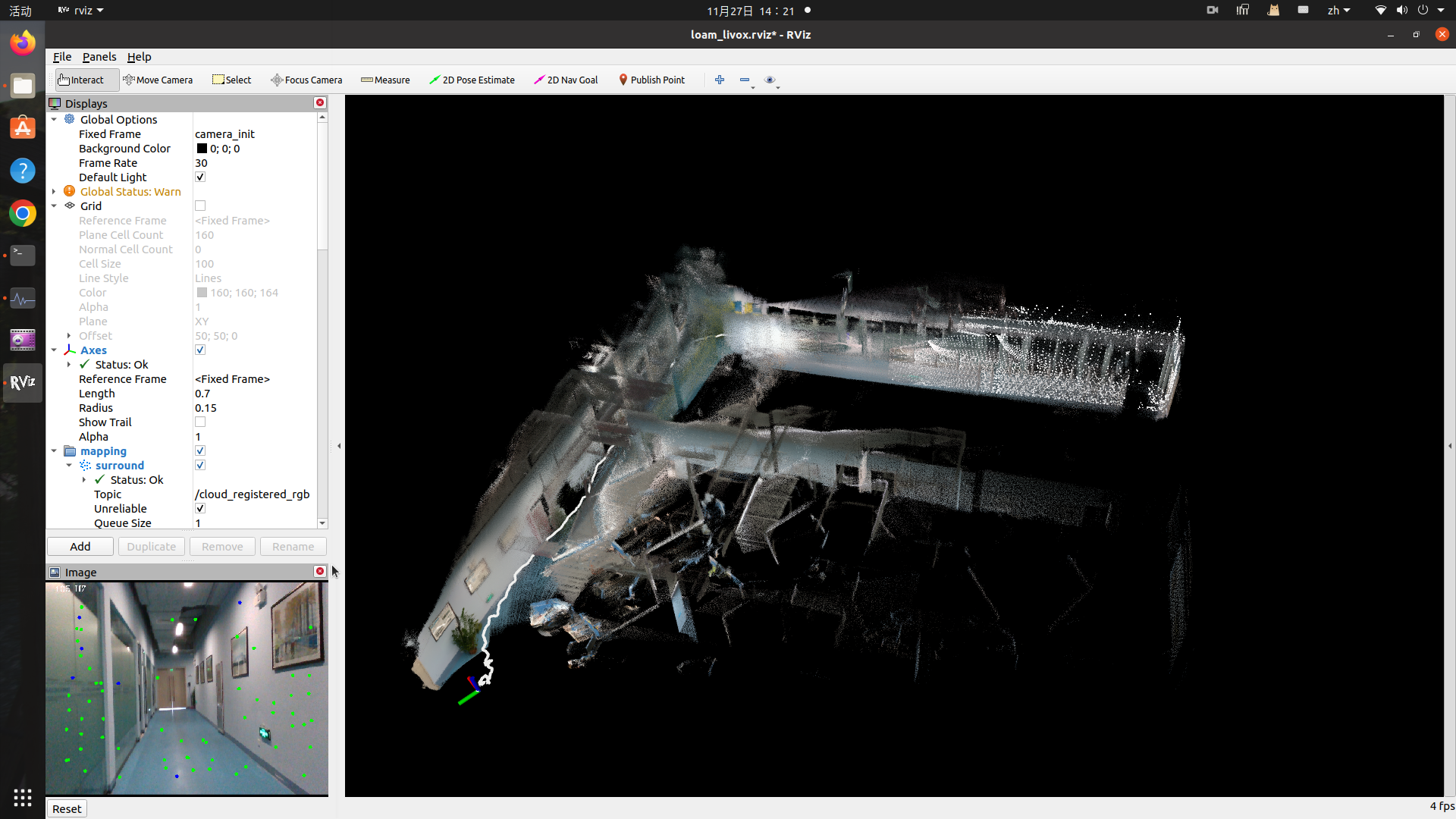Image resolution: width=1456 pixels, height=819 pixels.
Task: Open the Panels menu
Action: coord(99,57)
